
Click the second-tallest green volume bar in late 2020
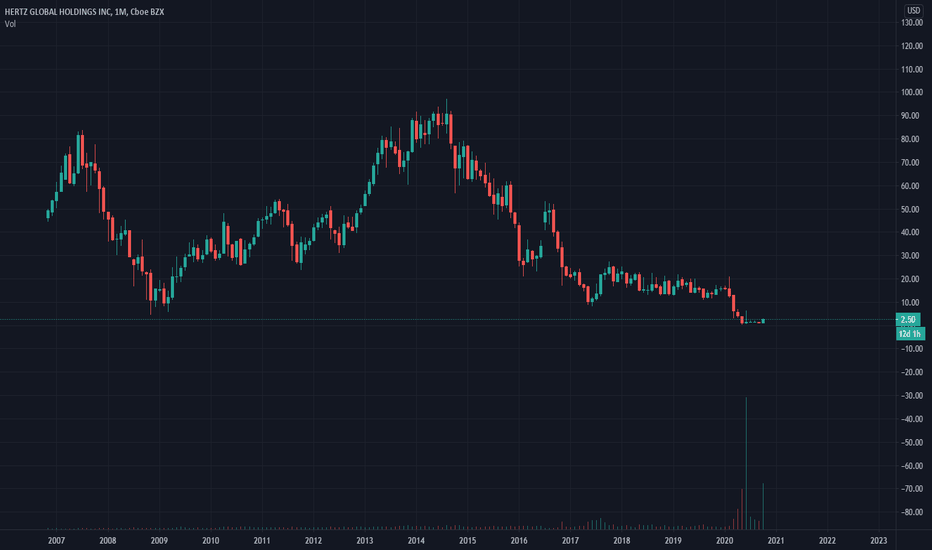763,506
